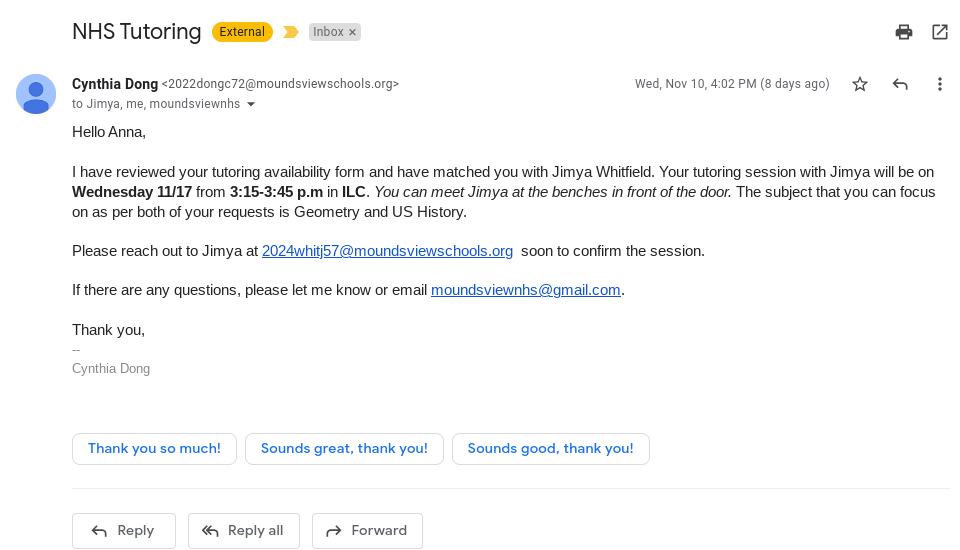Image resolution: width=960 pixels, height=550 pixels.
Task: Choose smart reply 'Thank you so much!'
Action: pyautogui.click(x=154, y=449)
